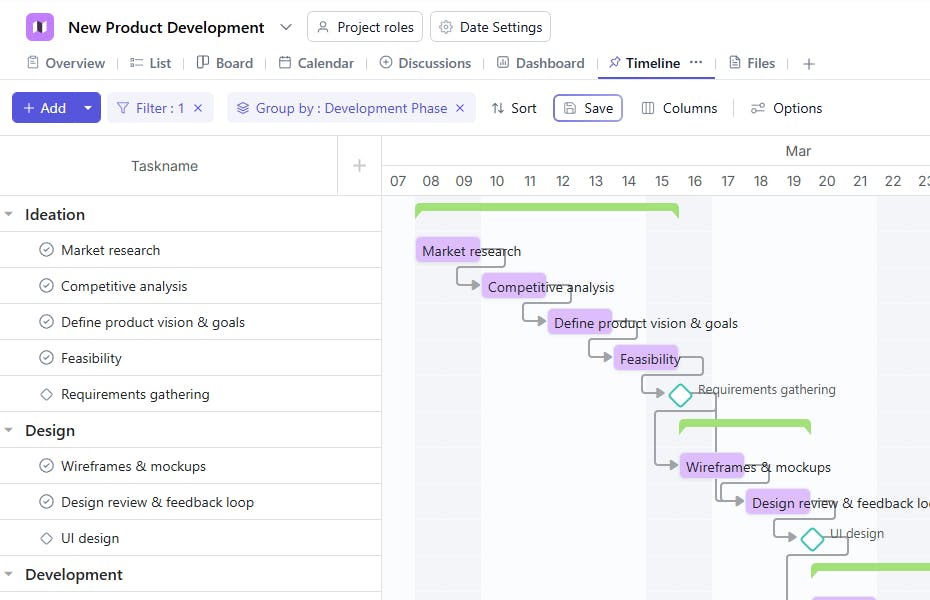Open the Timeline tab's three-dot menu
The height and width of the screenshot is (600, 930).
[696, 62]
